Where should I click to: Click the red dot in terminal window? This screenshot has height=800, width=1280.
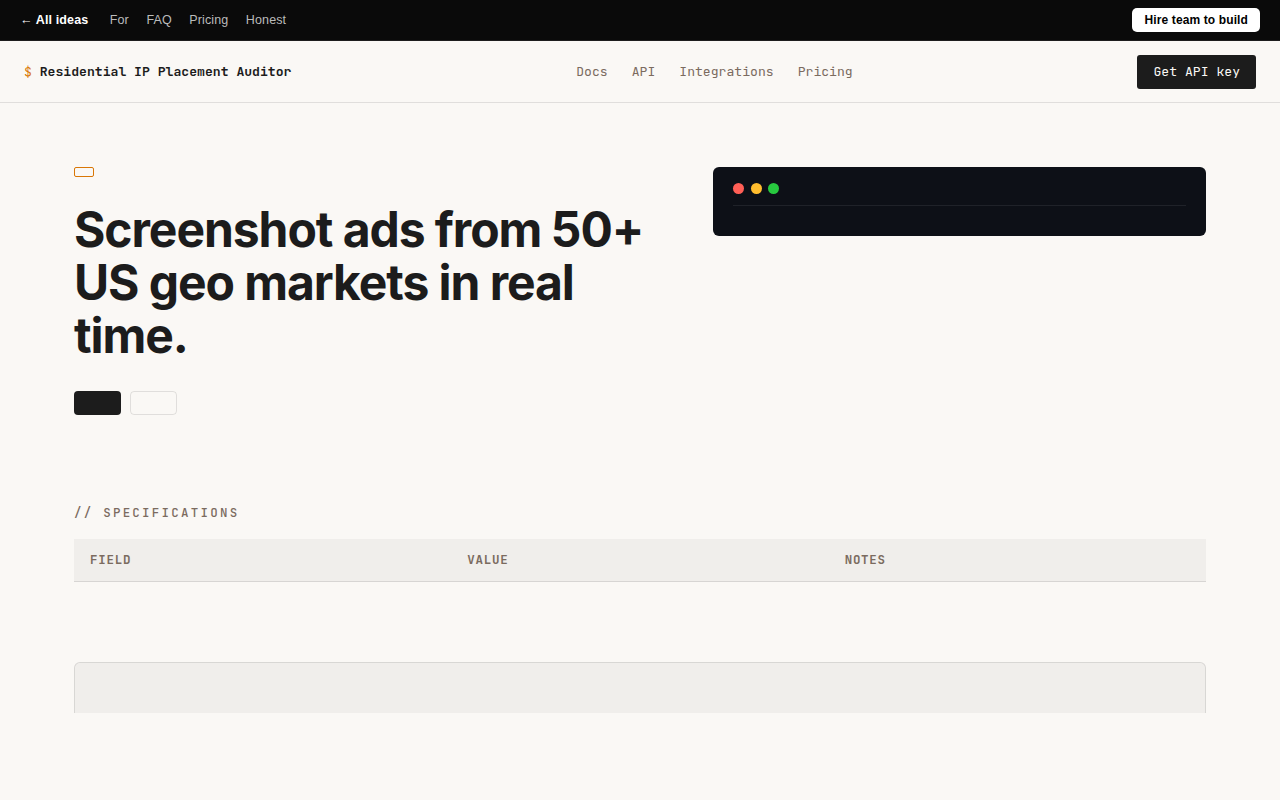point(738,188)
